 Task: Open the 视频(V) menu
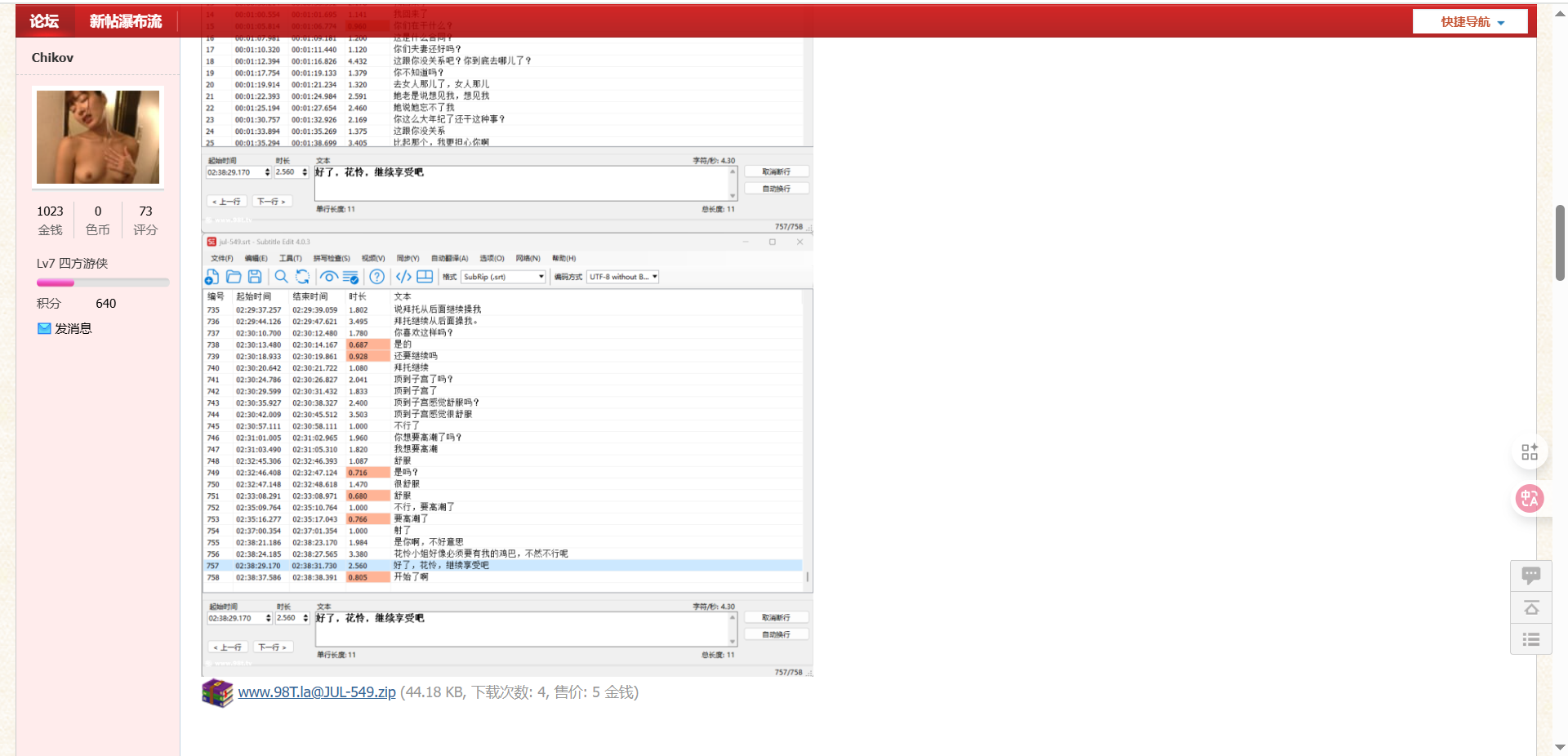(x=373, y=258)
